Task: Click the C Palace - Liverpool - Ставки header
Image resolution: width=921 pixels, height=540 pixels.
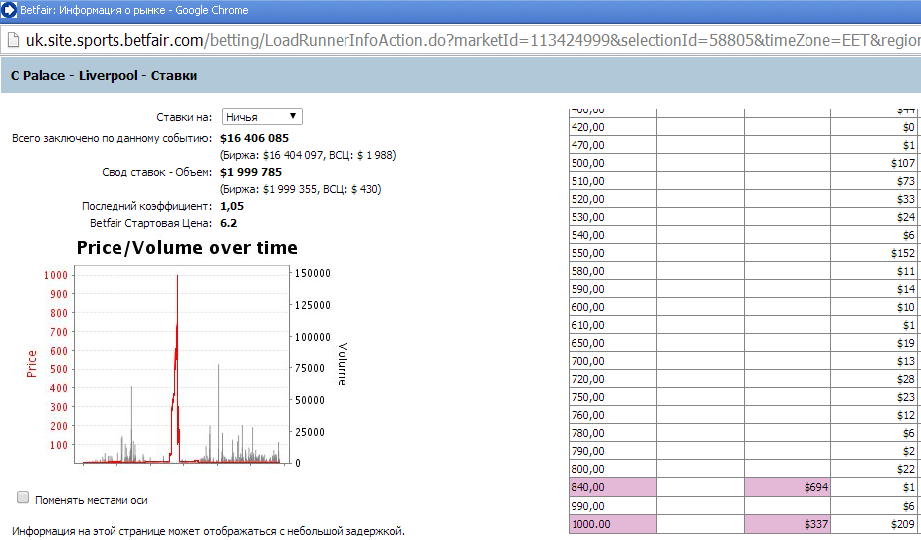Action: click(x=104, y=75)
